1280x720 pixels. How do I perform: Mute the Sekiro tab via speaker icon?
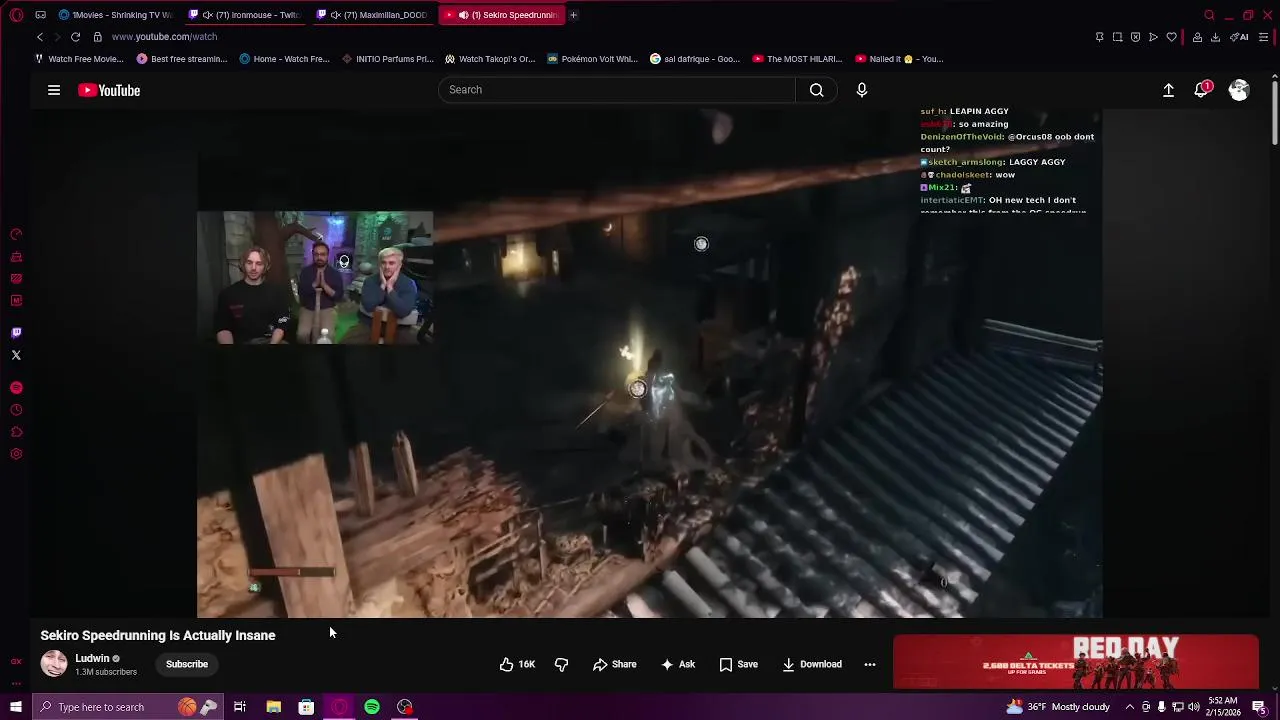click(463, 15)
